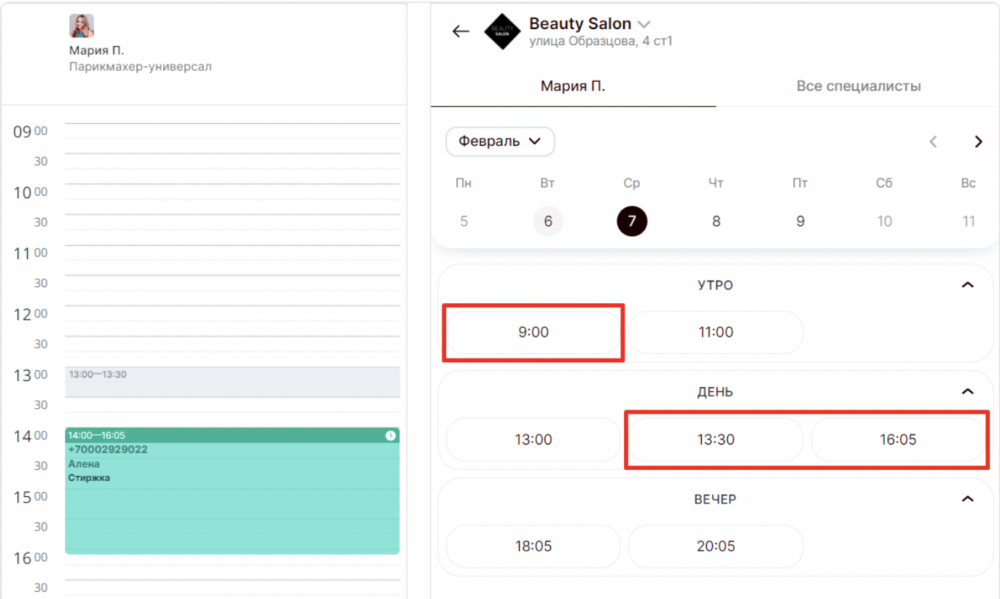Image resolution: width=1000 pixels, height=599 pixels.
Task: Click the Beauty Salon diamond logo
Action: coord(503,31)
